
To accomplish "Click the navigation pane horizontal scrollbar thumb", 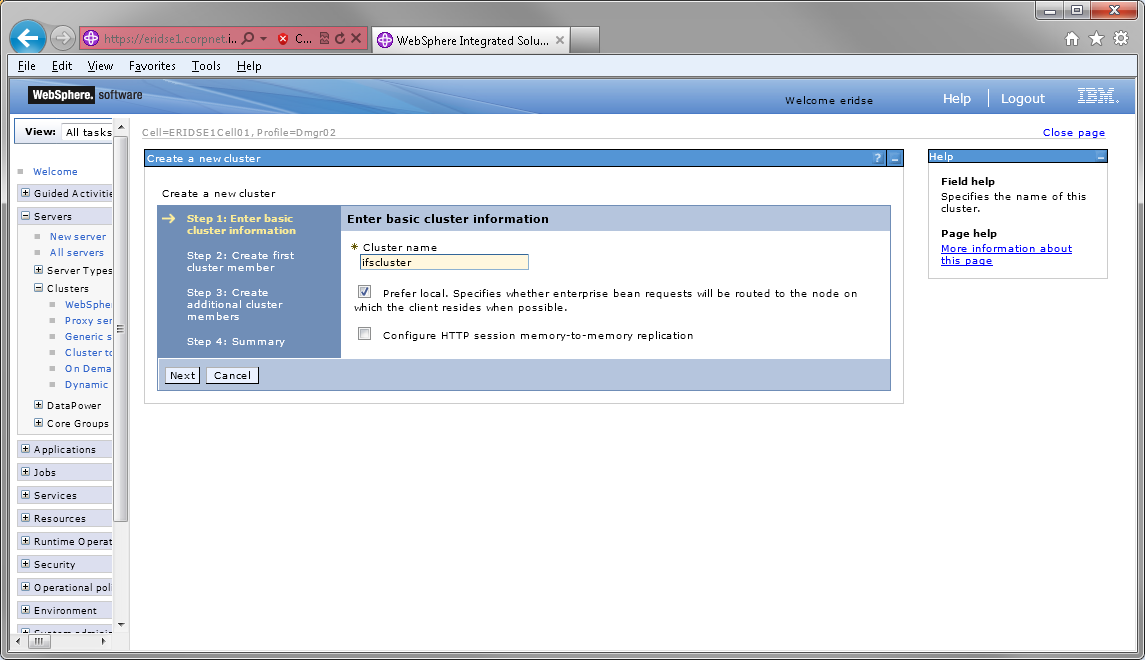I will (x=39, y=642).
